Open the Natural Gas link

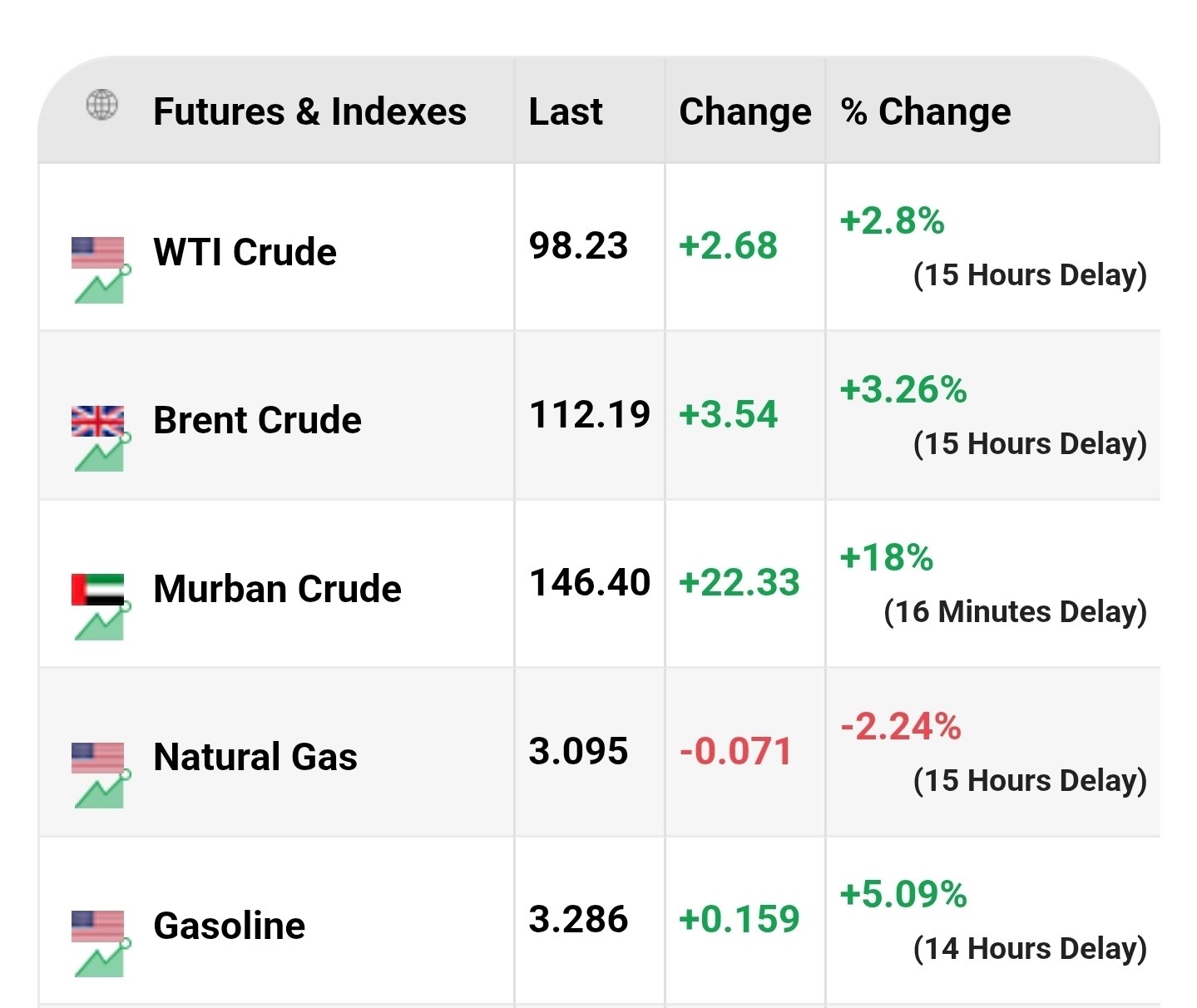click(255, 758)
